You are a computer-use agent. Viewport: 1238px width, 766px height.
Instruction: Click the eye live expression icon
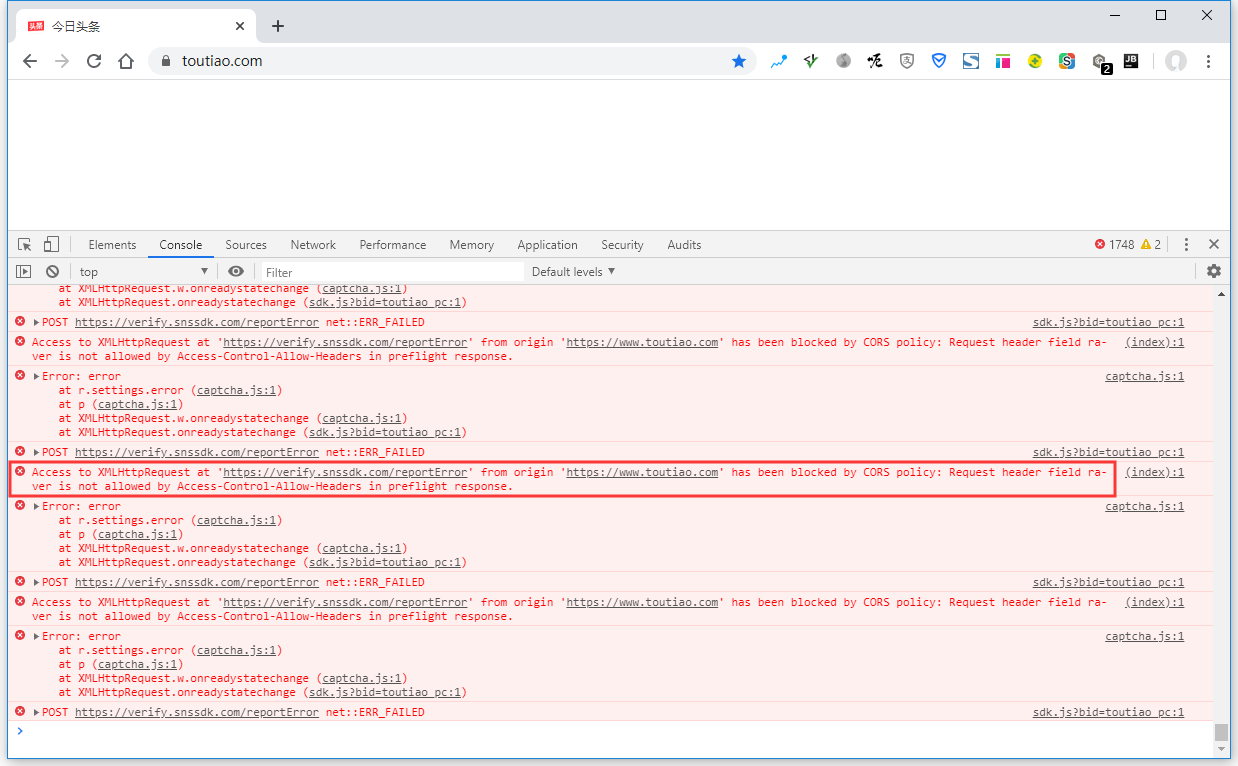point(236,272)
